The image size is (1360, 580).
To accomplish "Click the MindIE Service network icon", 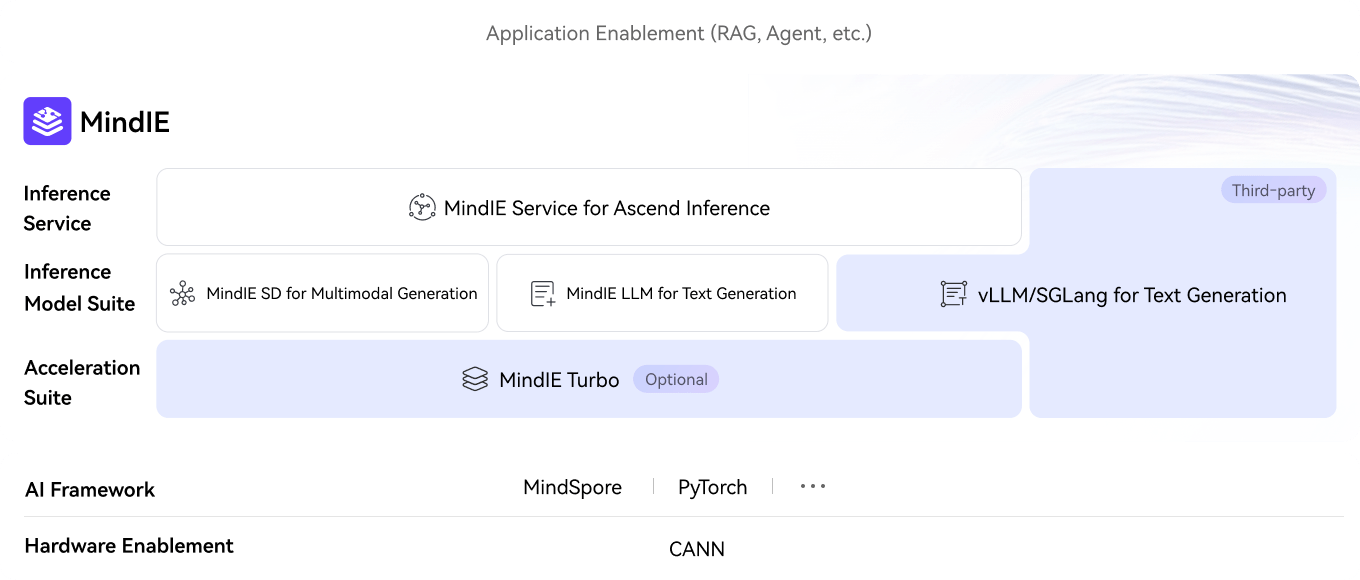I will [x=422, y=208].
